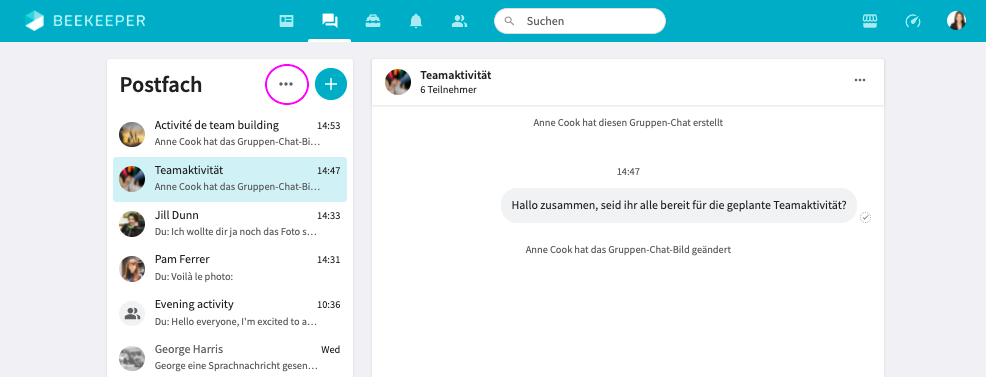Open the chat messages icon

pos(330,21)
